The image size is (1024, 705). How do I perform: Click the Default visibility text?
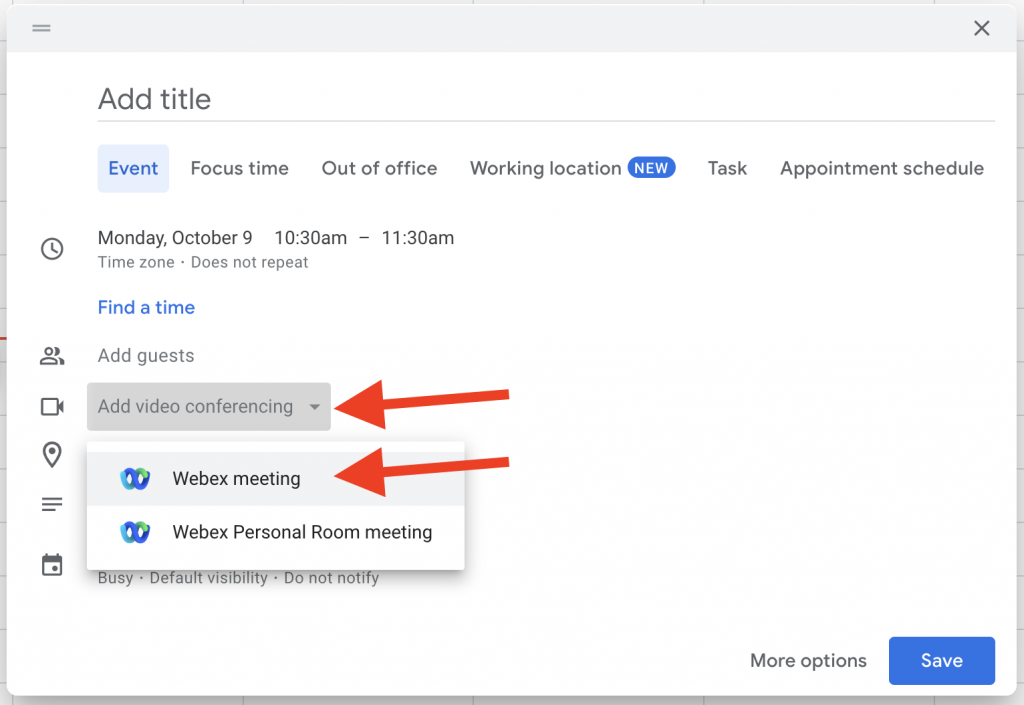pos(209,578)
